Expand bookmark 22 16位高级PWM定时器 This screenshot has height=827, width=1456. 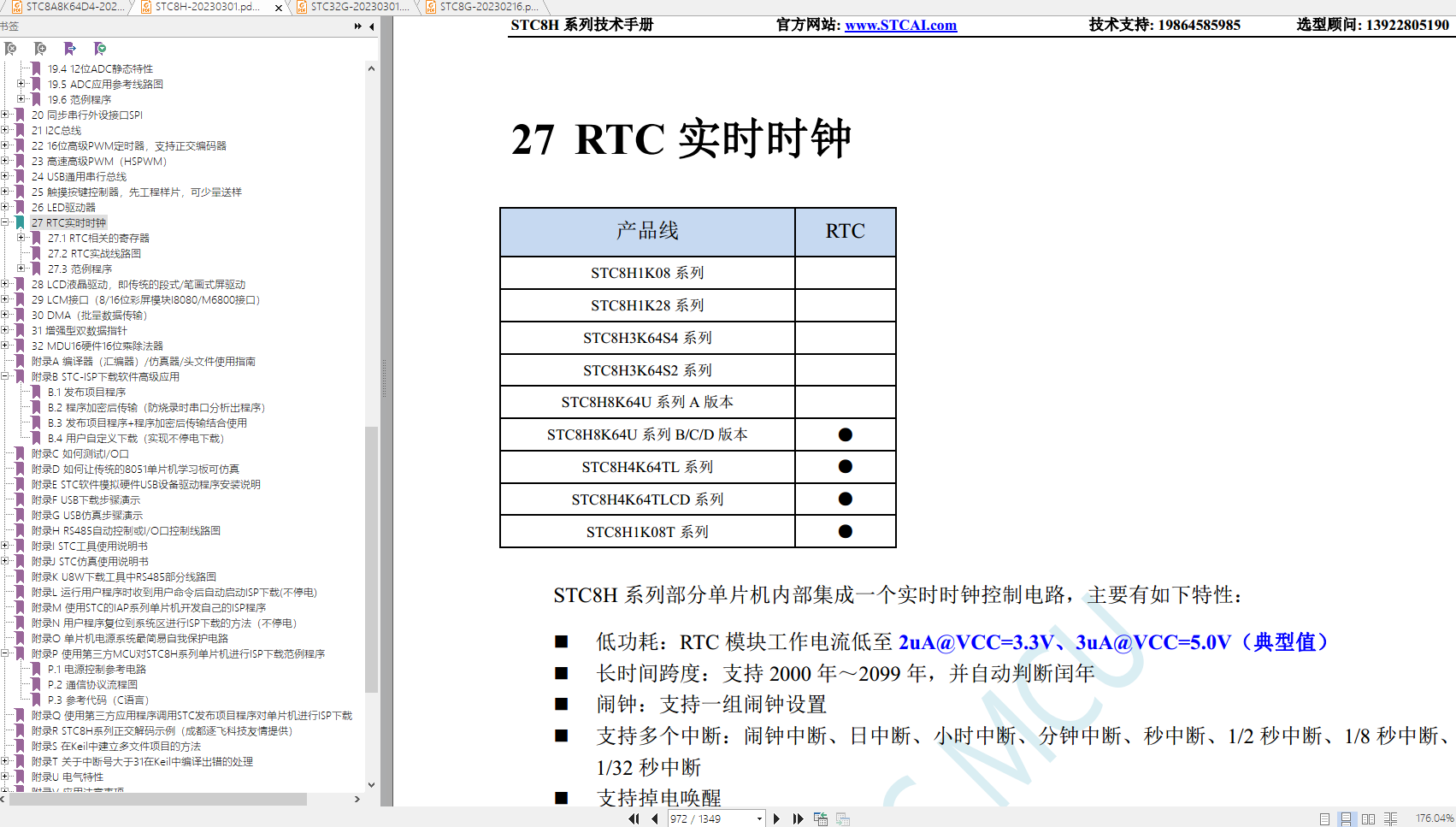click(5, 145)
